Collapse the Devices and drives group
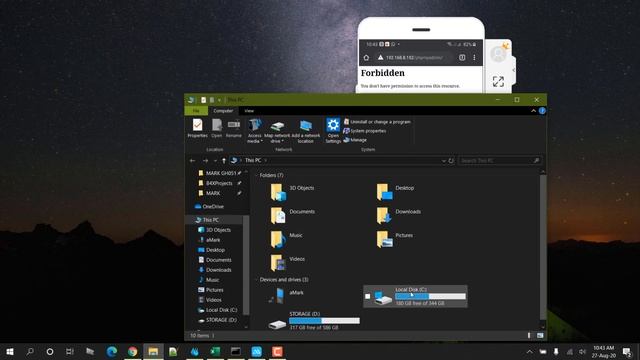 257,280
